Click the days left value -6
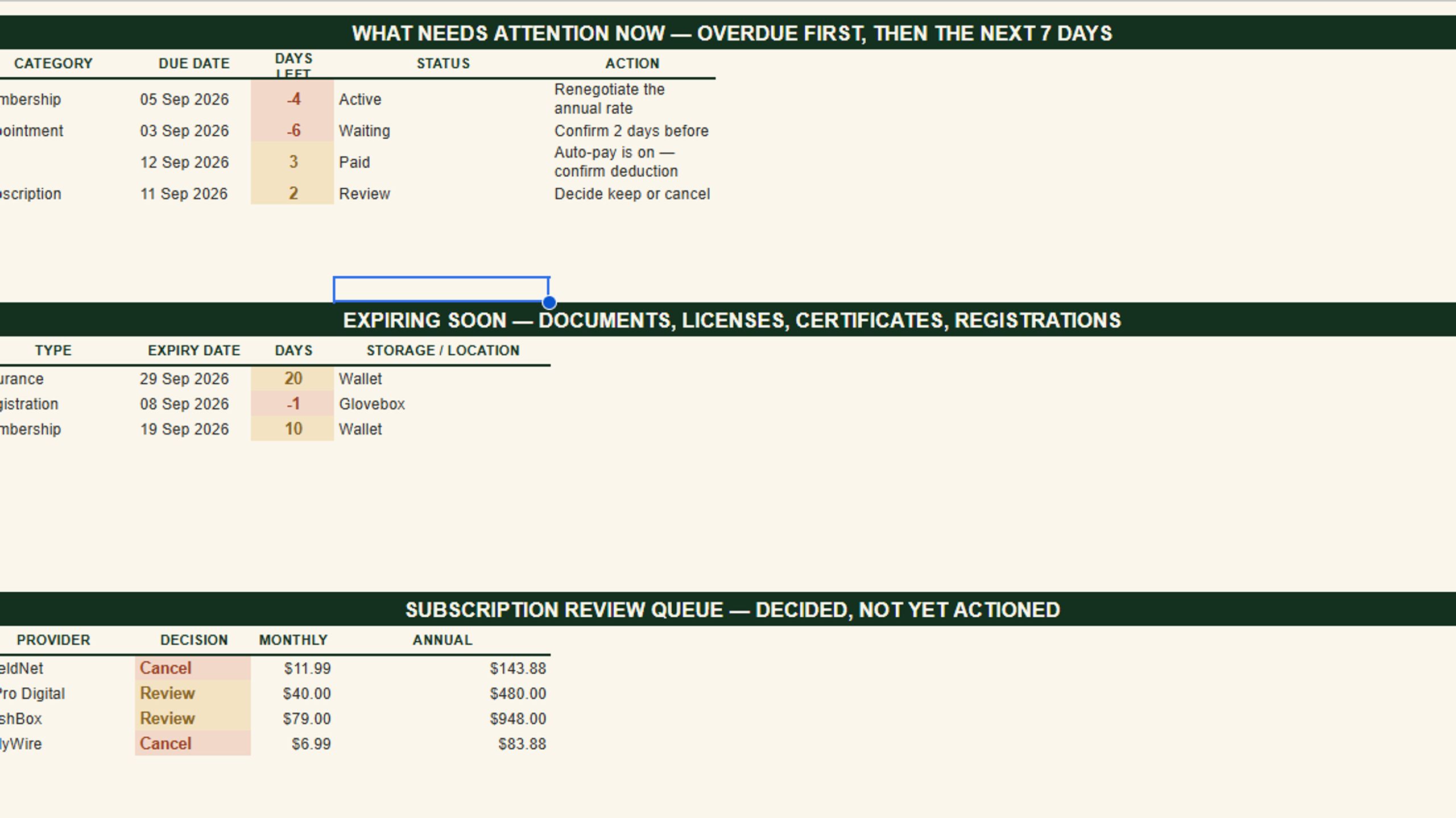This screenshot has width=1456, height=818. pos(293,131)
